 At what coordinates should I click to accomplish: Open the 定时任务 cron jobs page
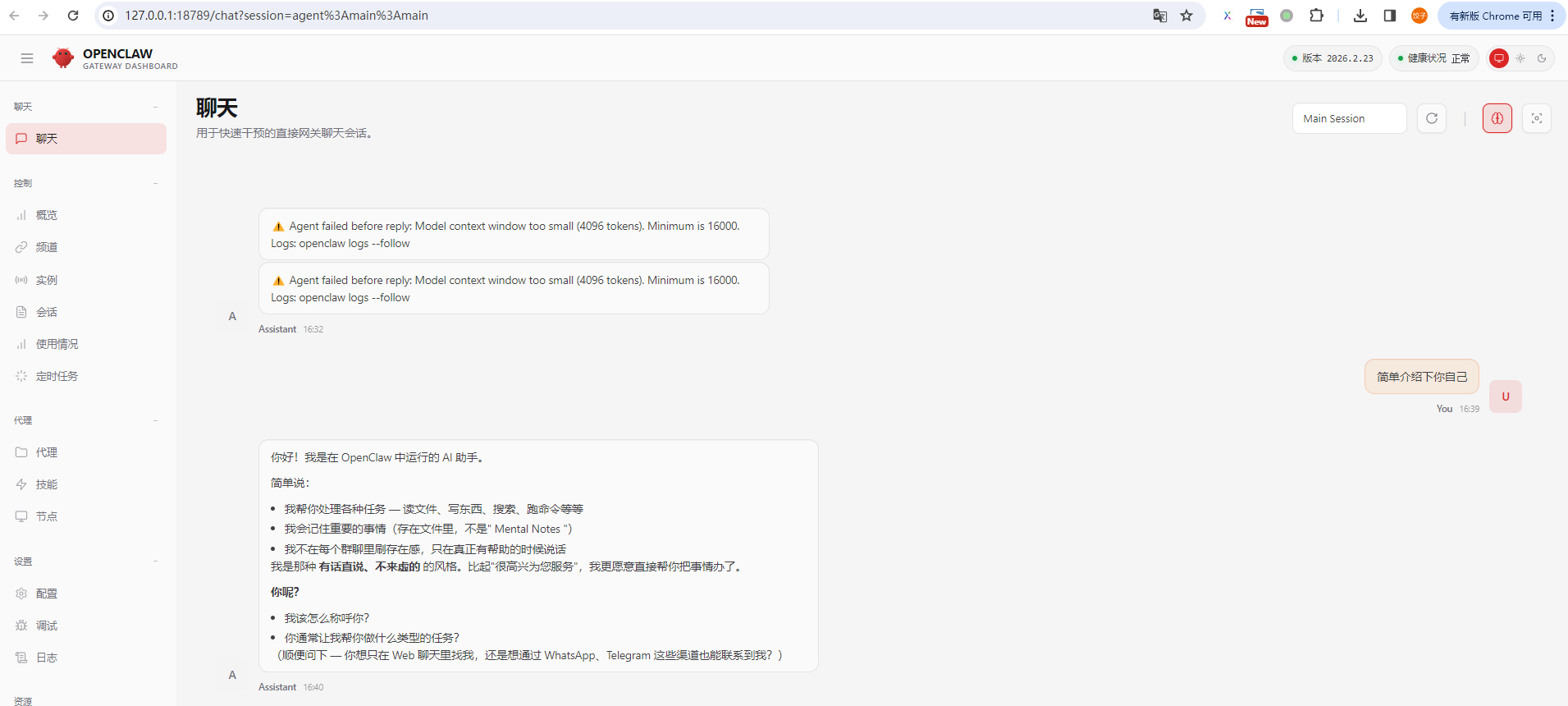(86, 376)
